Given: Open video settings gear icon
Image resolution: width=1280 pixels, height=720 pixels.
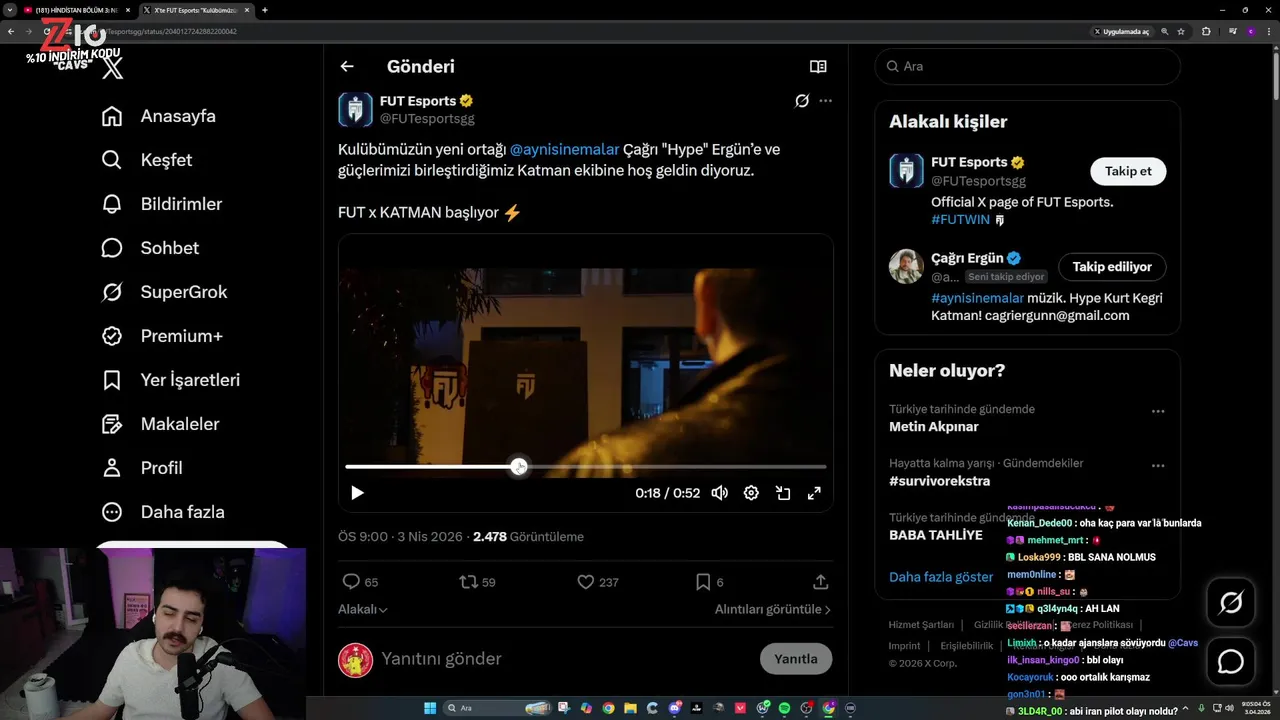Looking at the screenshot, I should pos(751,493).
